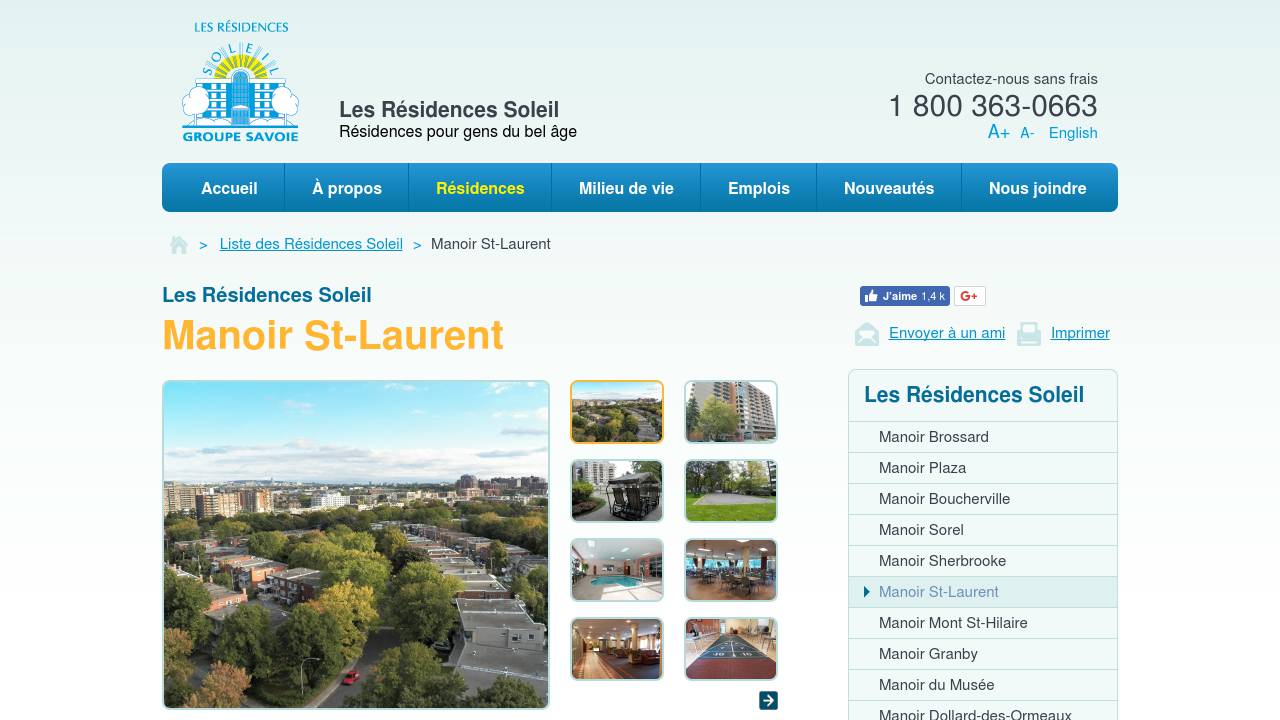
Task: Open the À propos menu item
Action: pyautogui.click(x=347, y=188)
